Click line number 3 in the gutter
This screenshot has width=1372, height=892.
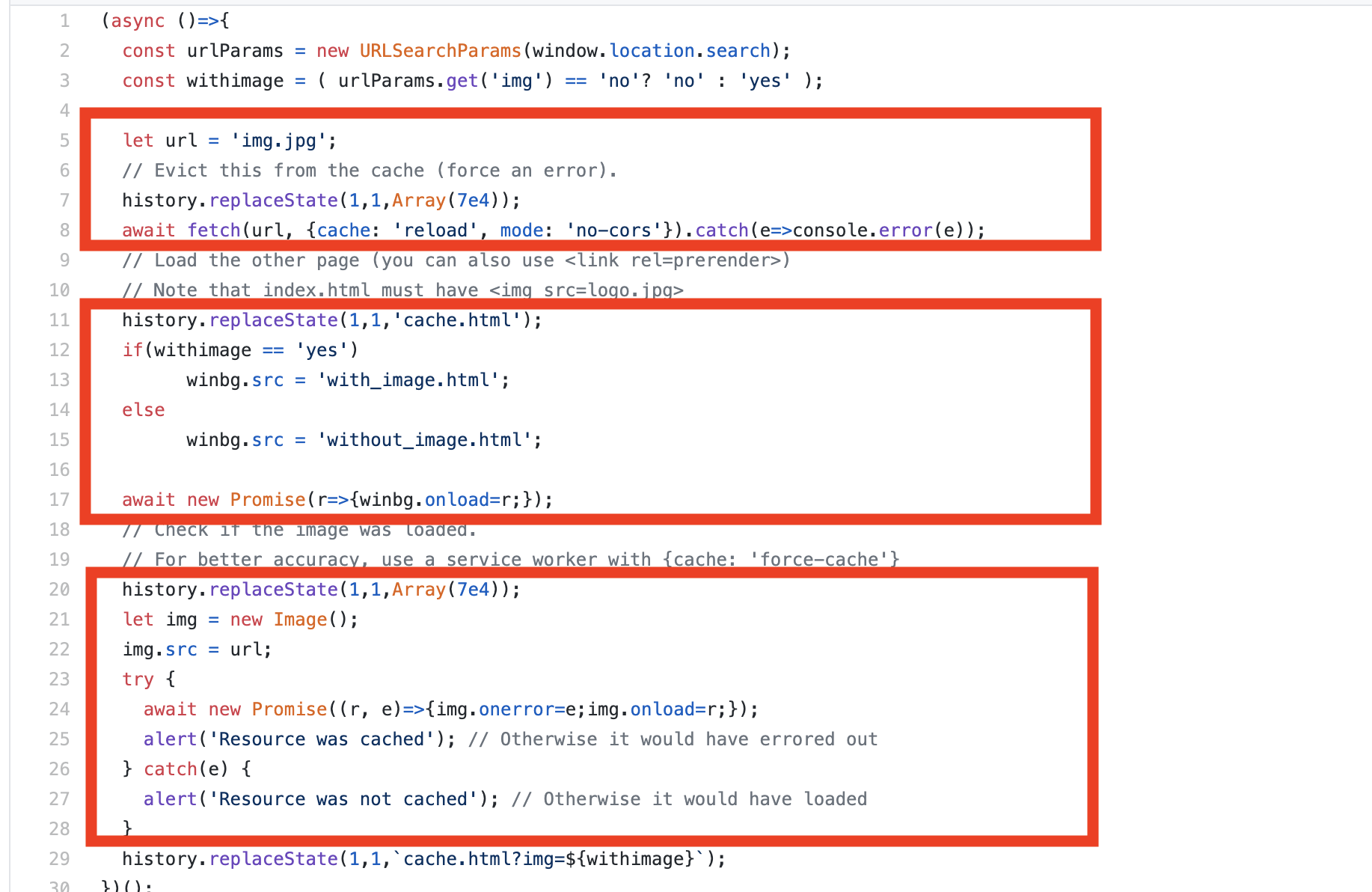(x=65, y=81)
